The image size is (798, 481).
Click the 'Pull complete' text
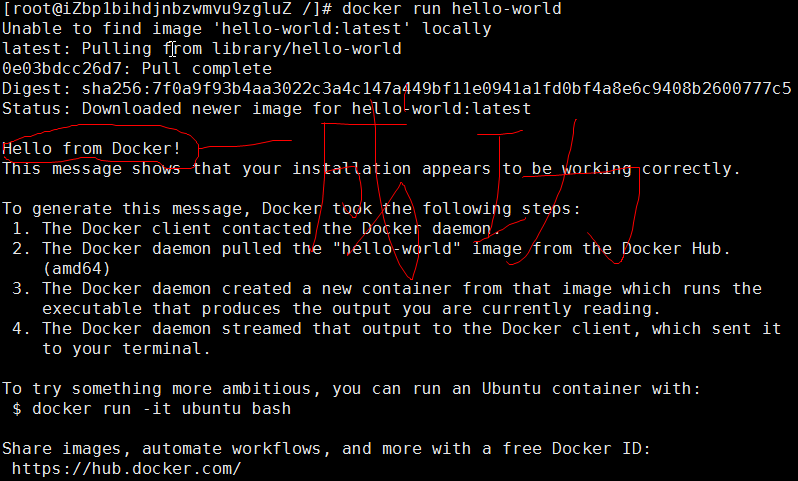(207, 69)
